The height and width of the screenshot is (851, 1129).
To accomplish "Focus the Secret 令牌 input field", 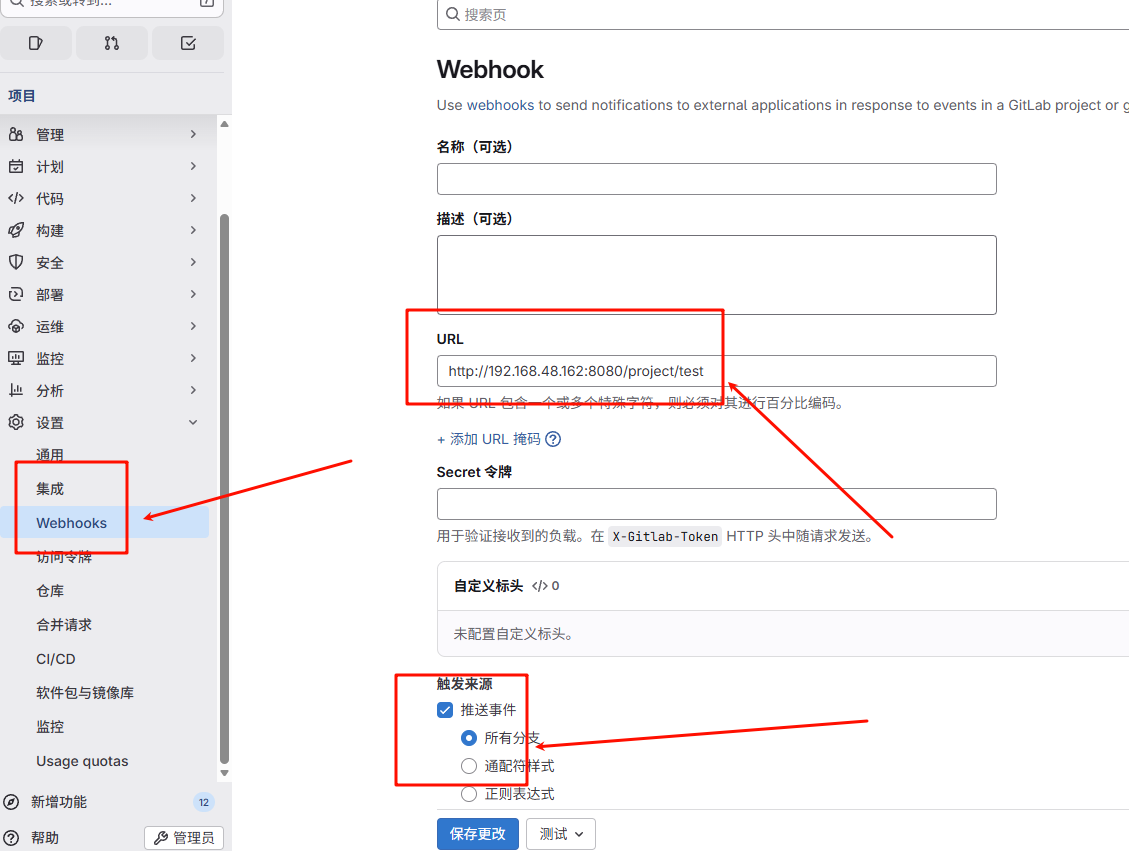I will pyautogui.click(x=716, y=504).
